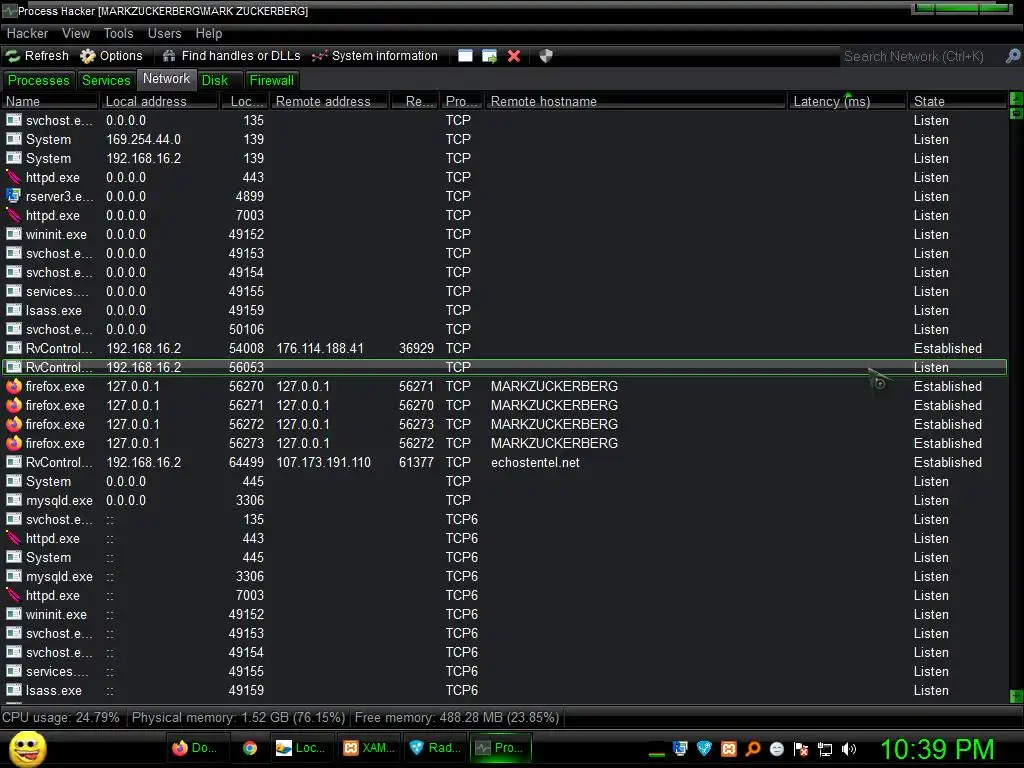Open the View menu

coord(76,33)
